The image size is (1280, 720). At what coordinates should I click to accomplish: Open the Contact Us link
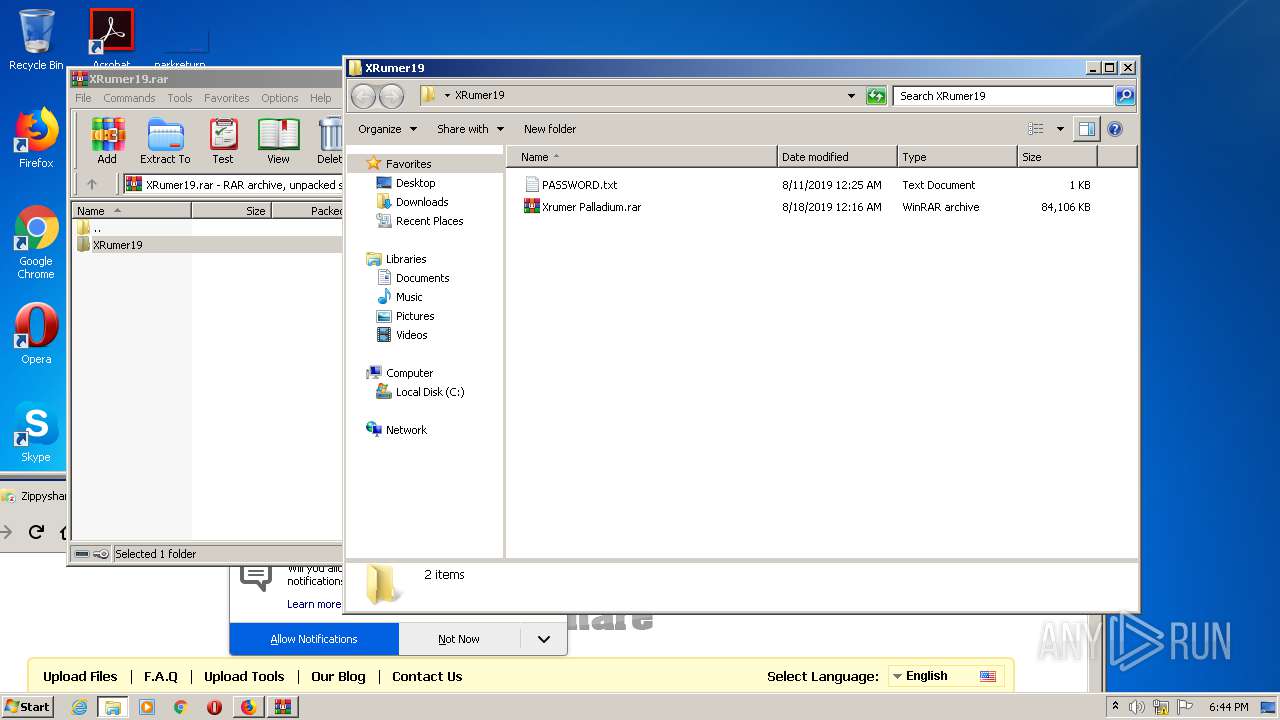pyautogui.click(x=427, y=676)
